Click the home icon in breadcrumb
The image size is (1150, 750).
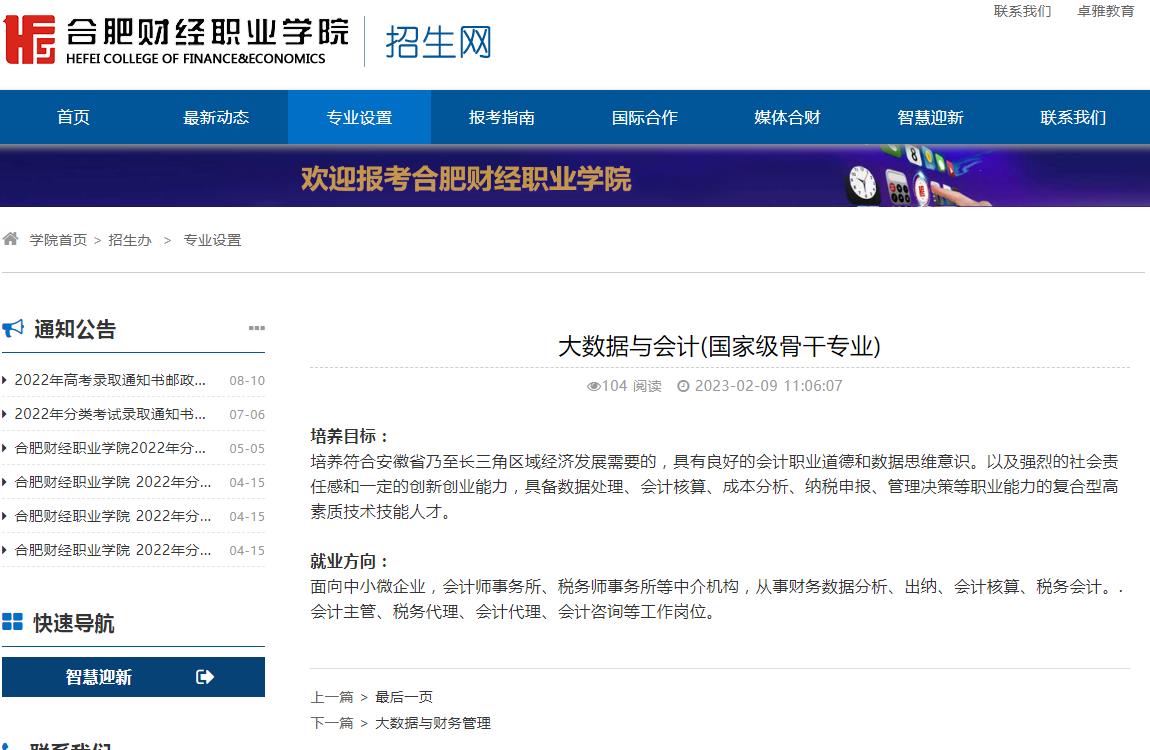10,239
